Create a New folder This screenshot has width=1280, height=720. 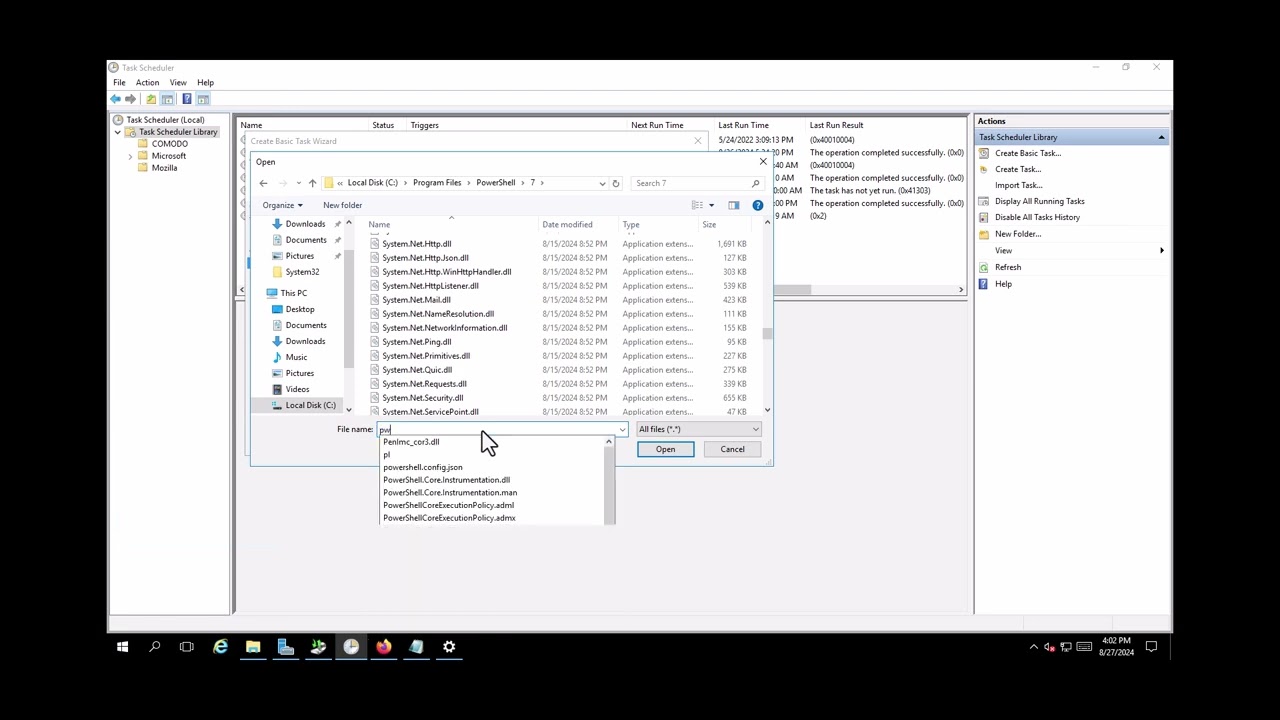[x=342, y=205]
